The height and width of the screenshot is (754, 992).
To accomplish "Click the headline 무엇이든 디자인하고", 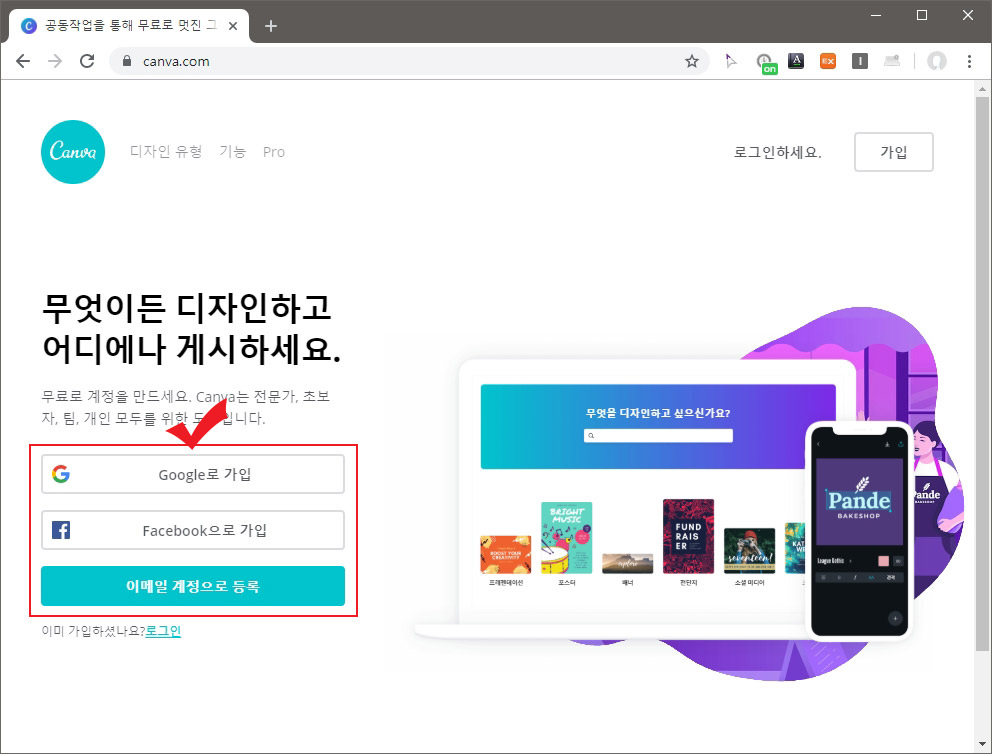I will 187,307.
